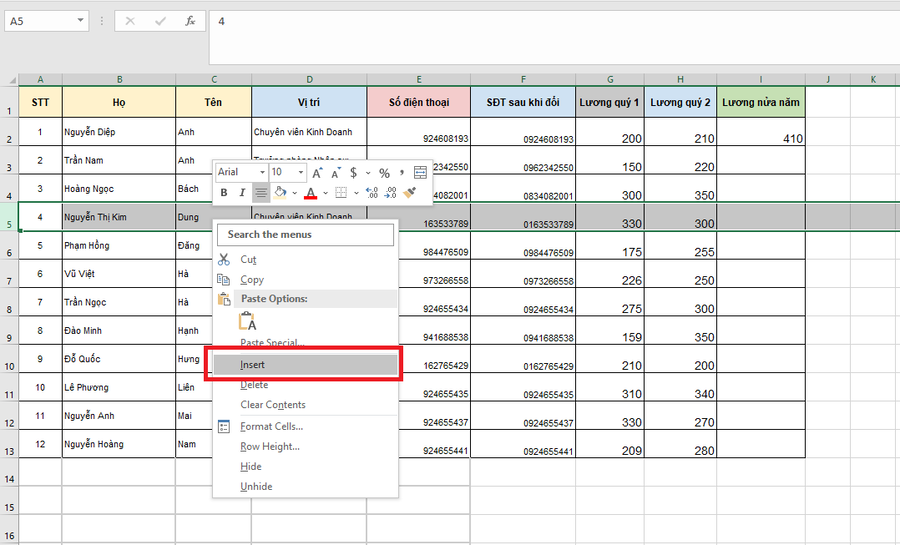Choose Cut from the context menu

305,259
